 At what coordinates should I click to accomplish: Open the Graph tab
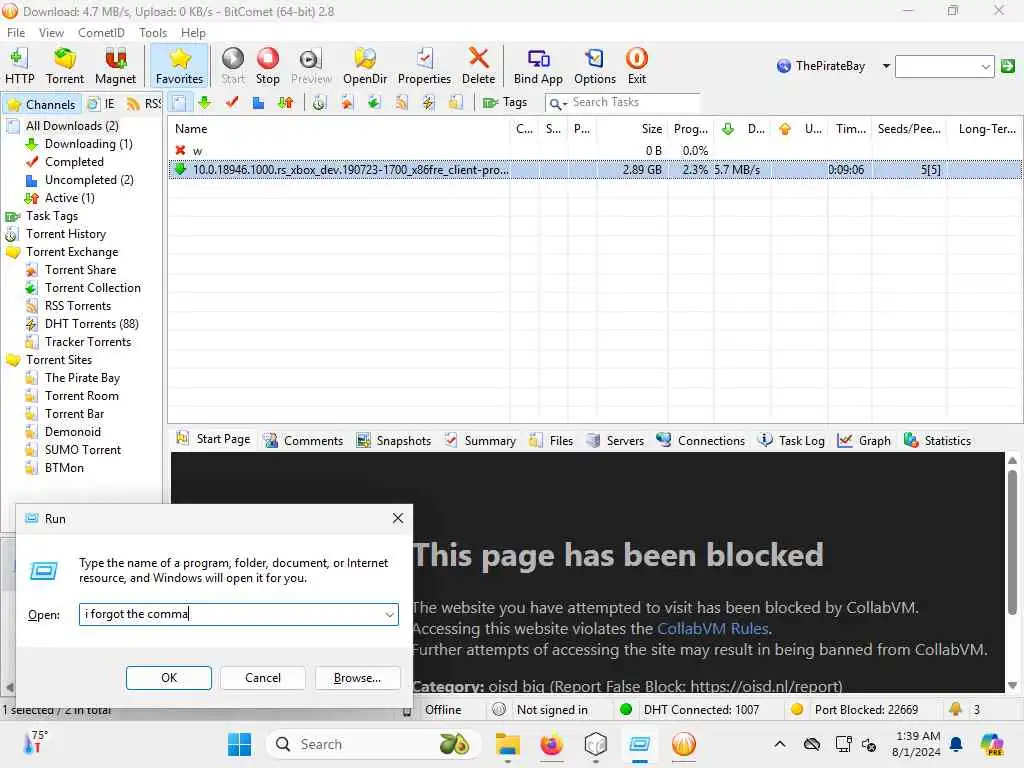coord(864,441)
